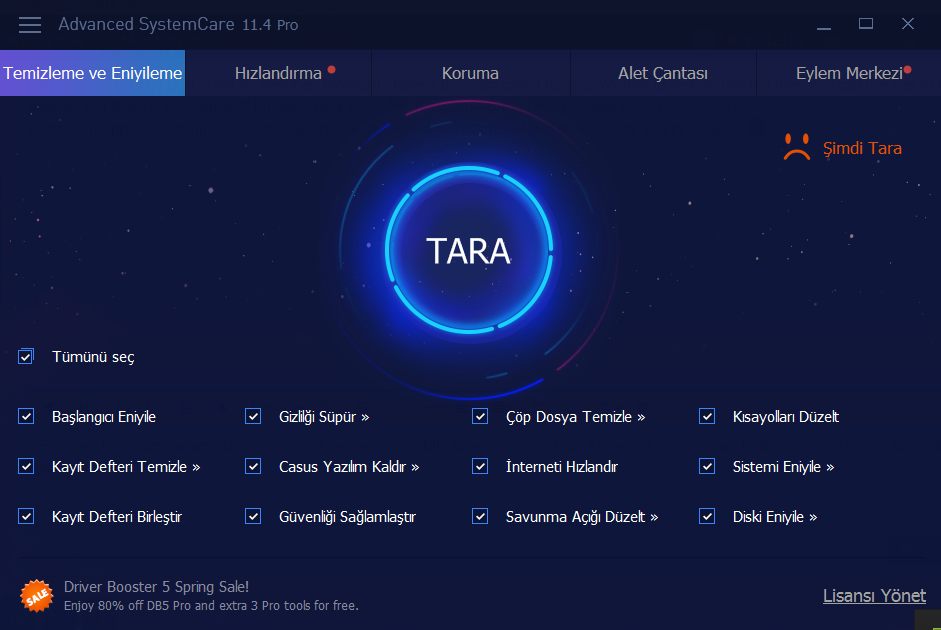This screenshot has height=630, width=941.
Task: Switch to Hızlandırma tab
Action: 278,73
